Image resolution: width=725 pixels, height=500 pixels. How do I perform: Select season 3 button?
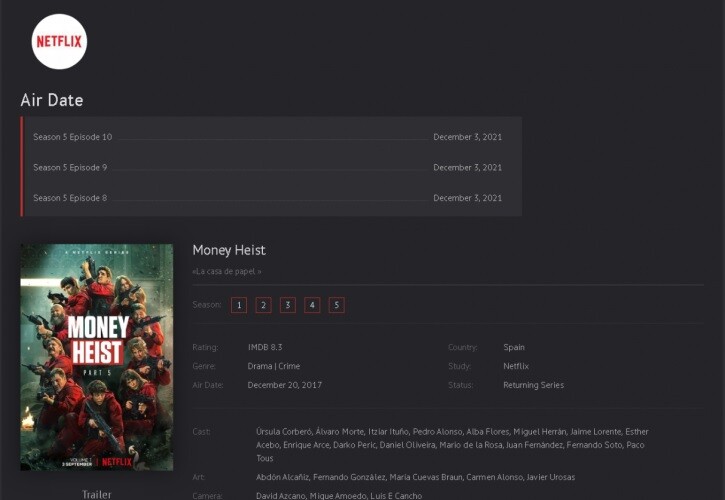pos(288,305)
